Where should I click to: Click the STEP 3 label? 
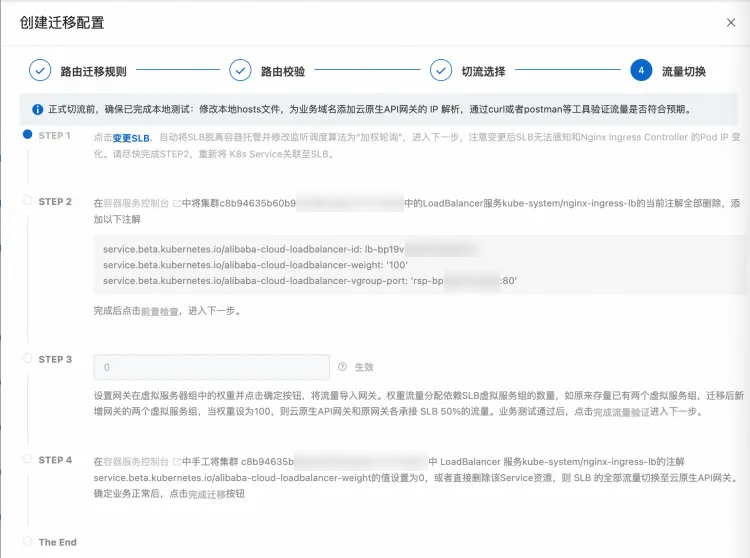point(55,360)
